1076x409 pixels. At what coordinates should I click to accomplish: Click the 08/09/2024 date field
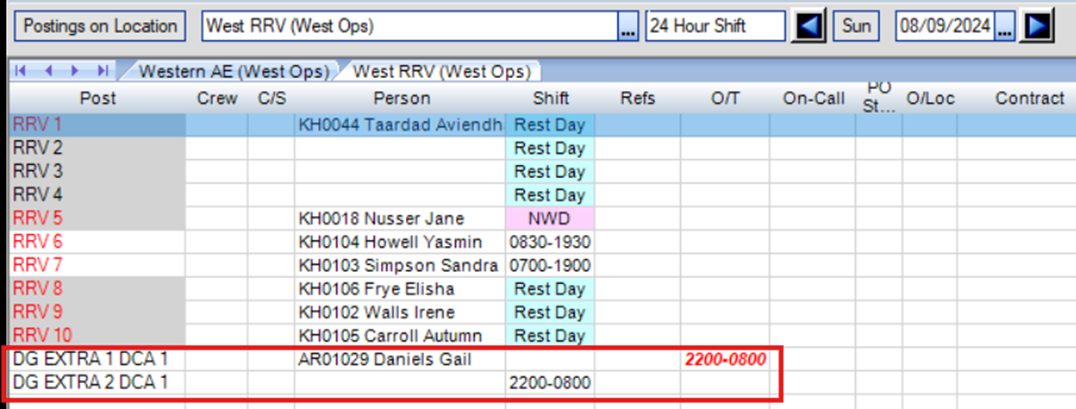click(x=944, y=27)
